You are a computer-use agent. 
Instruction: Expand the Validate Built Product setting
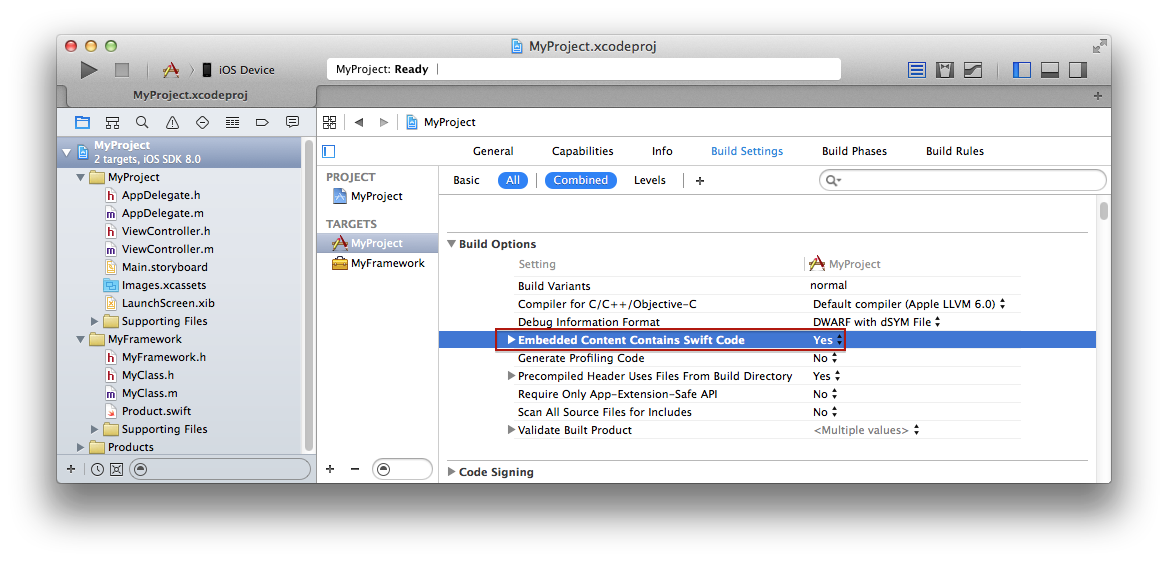[x=511, y=430]
